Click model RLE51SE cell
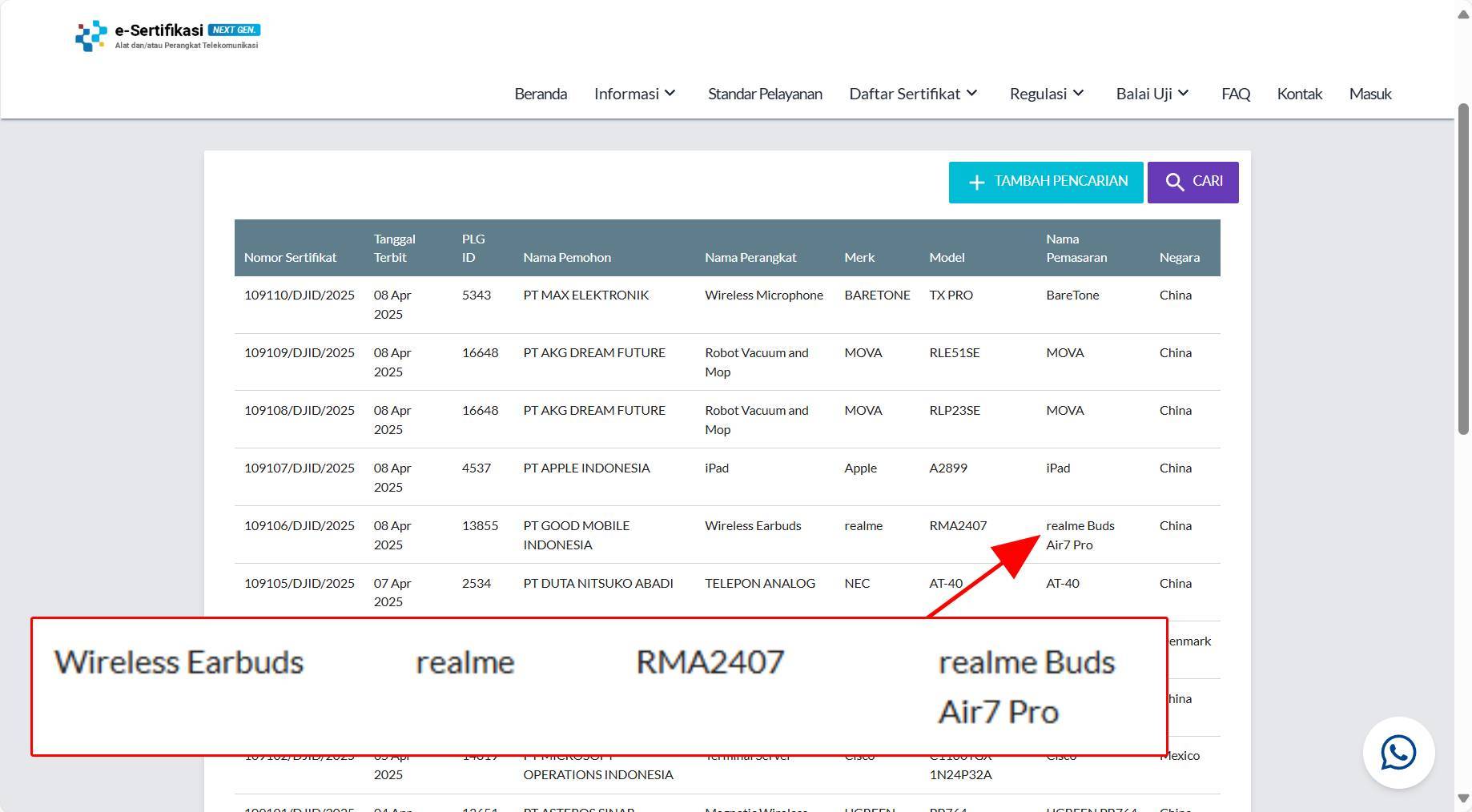1472x812 pixels. tap(954, 352)
